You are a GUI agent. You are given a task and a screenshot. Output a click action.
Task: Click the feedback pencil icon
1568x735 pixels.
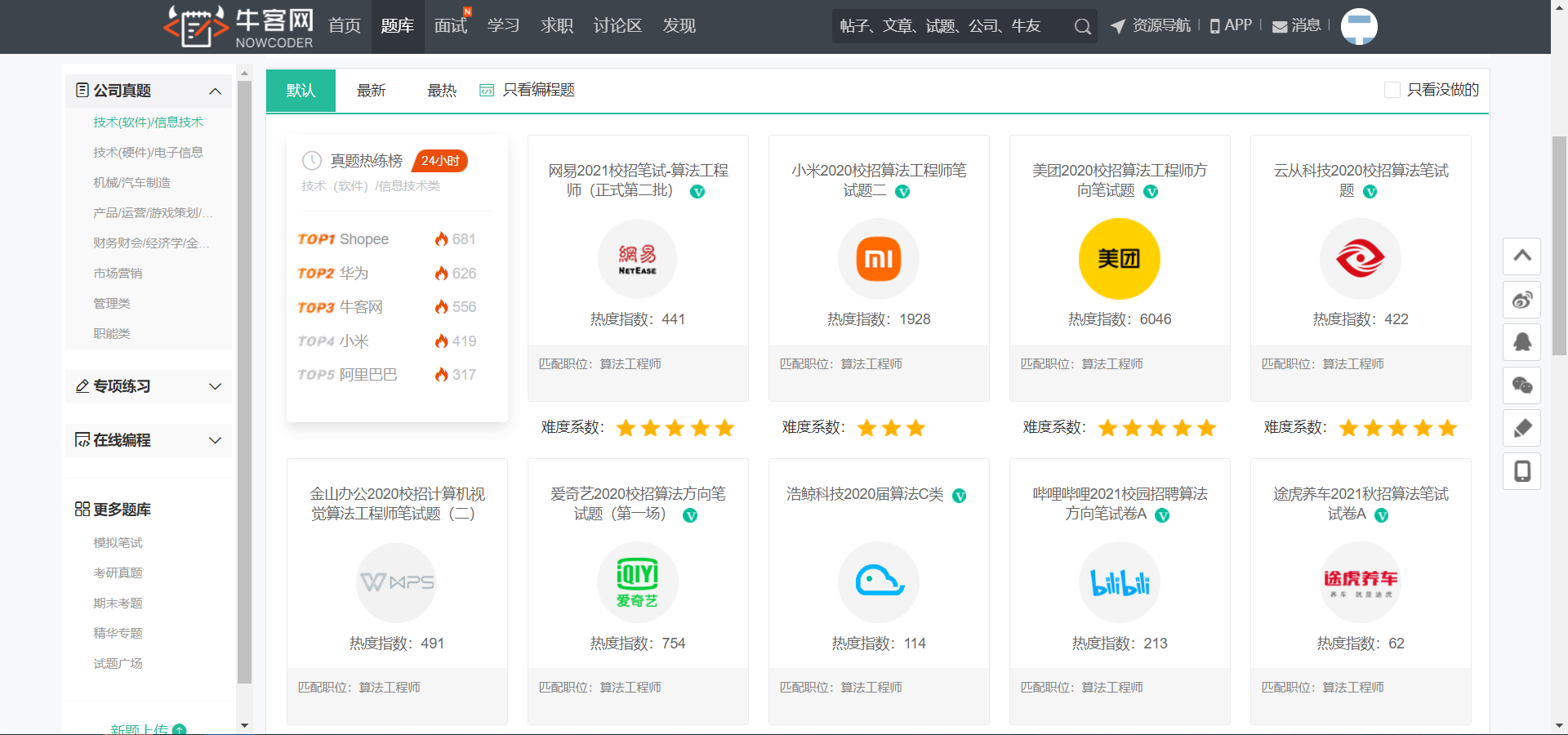[x=1522, y=428]
